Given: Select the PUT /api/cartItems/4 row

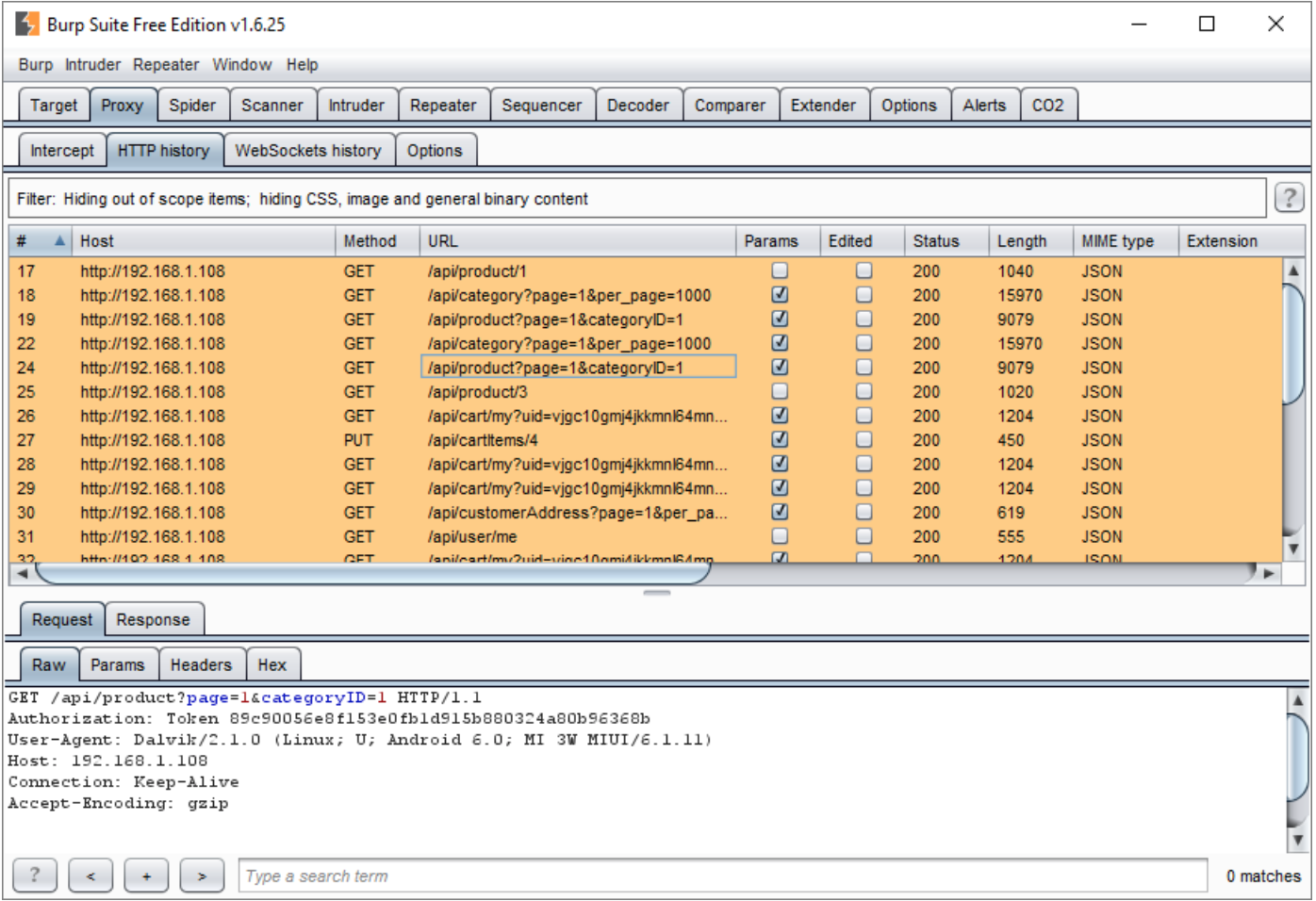Looking at the screenshot, I should coord(646,439).
